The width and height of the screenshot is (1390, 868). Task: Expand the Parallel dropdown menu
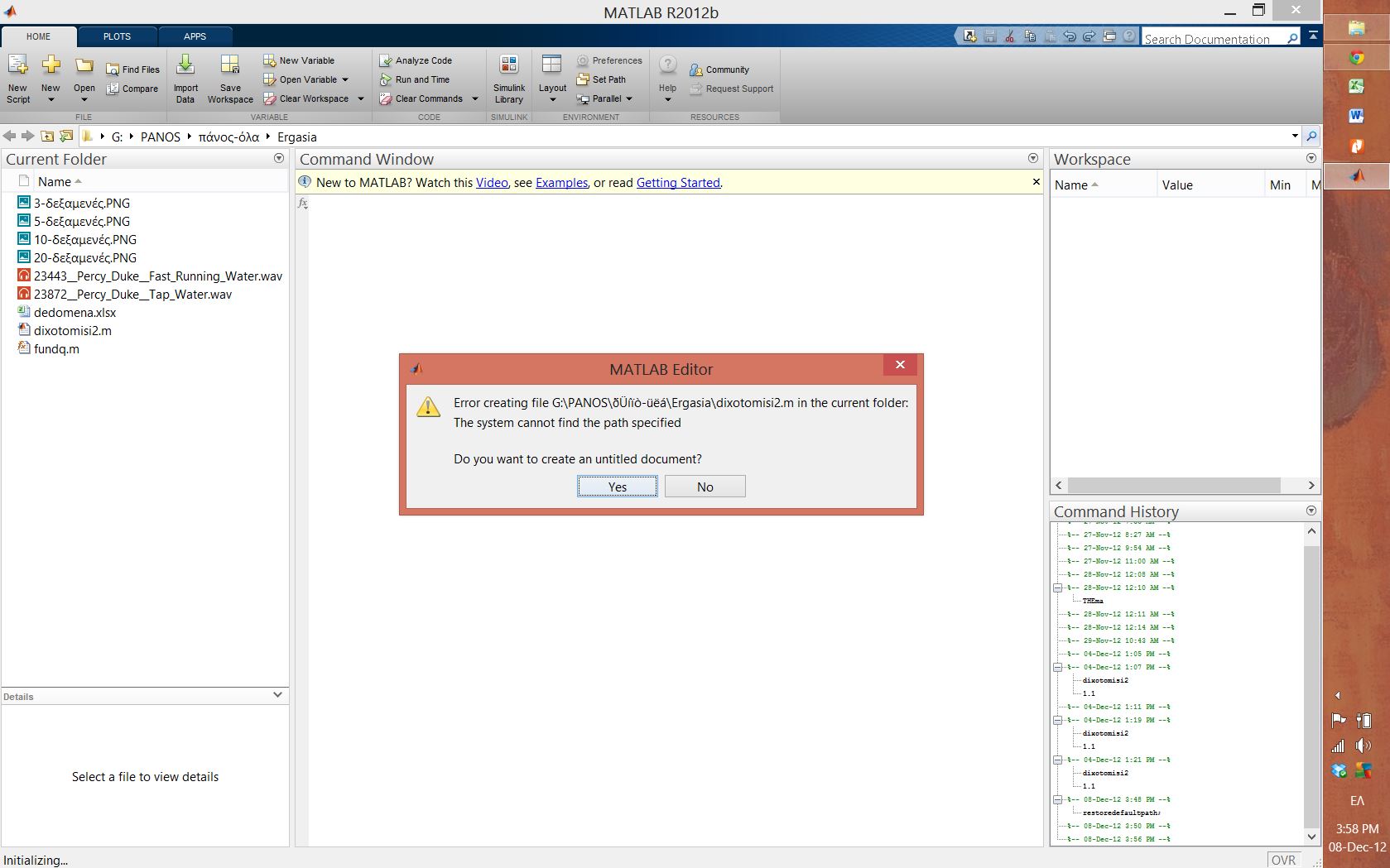(629, 98)
